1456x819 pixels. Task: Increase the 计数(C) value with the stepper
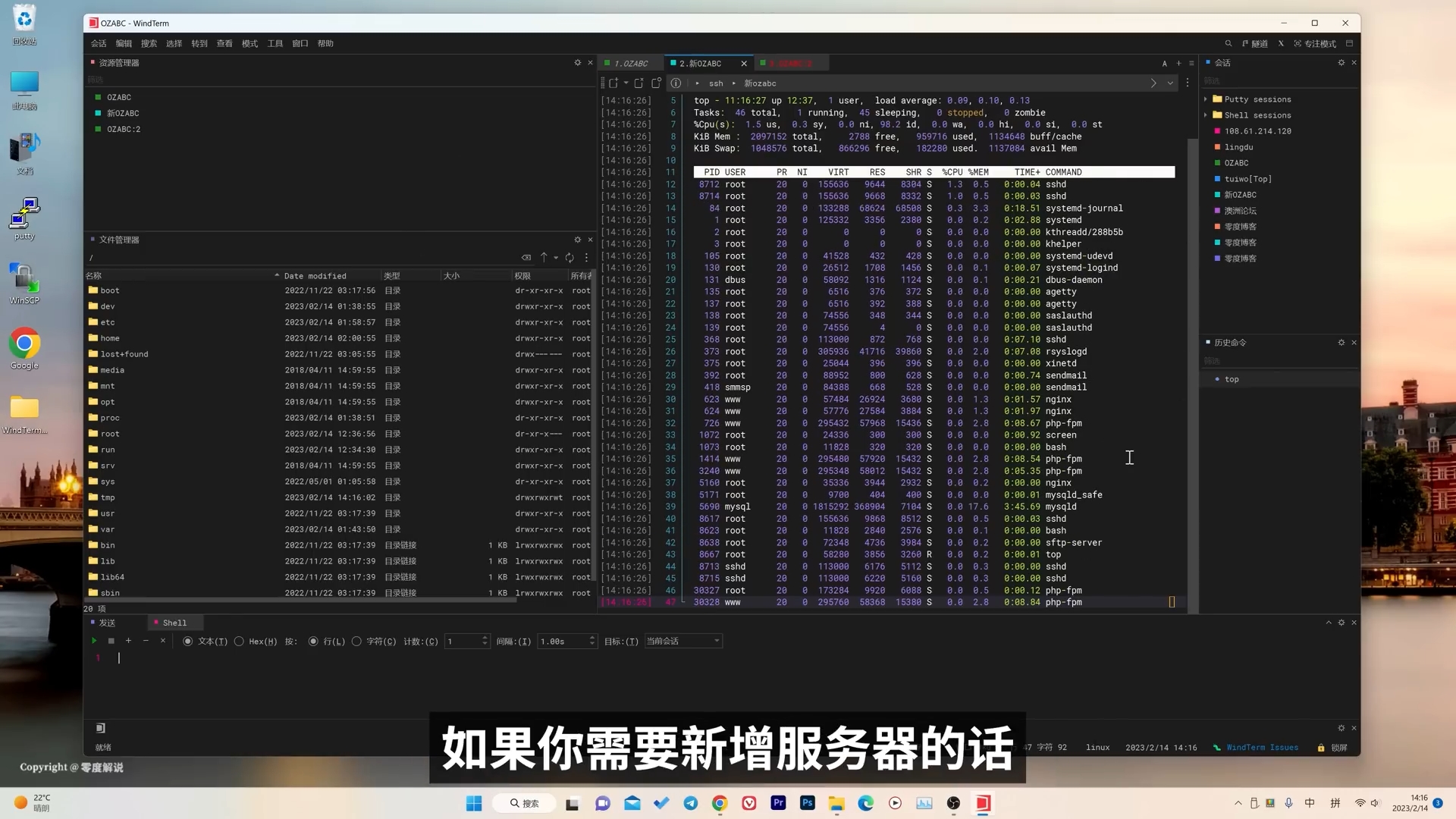pos(485,637)
